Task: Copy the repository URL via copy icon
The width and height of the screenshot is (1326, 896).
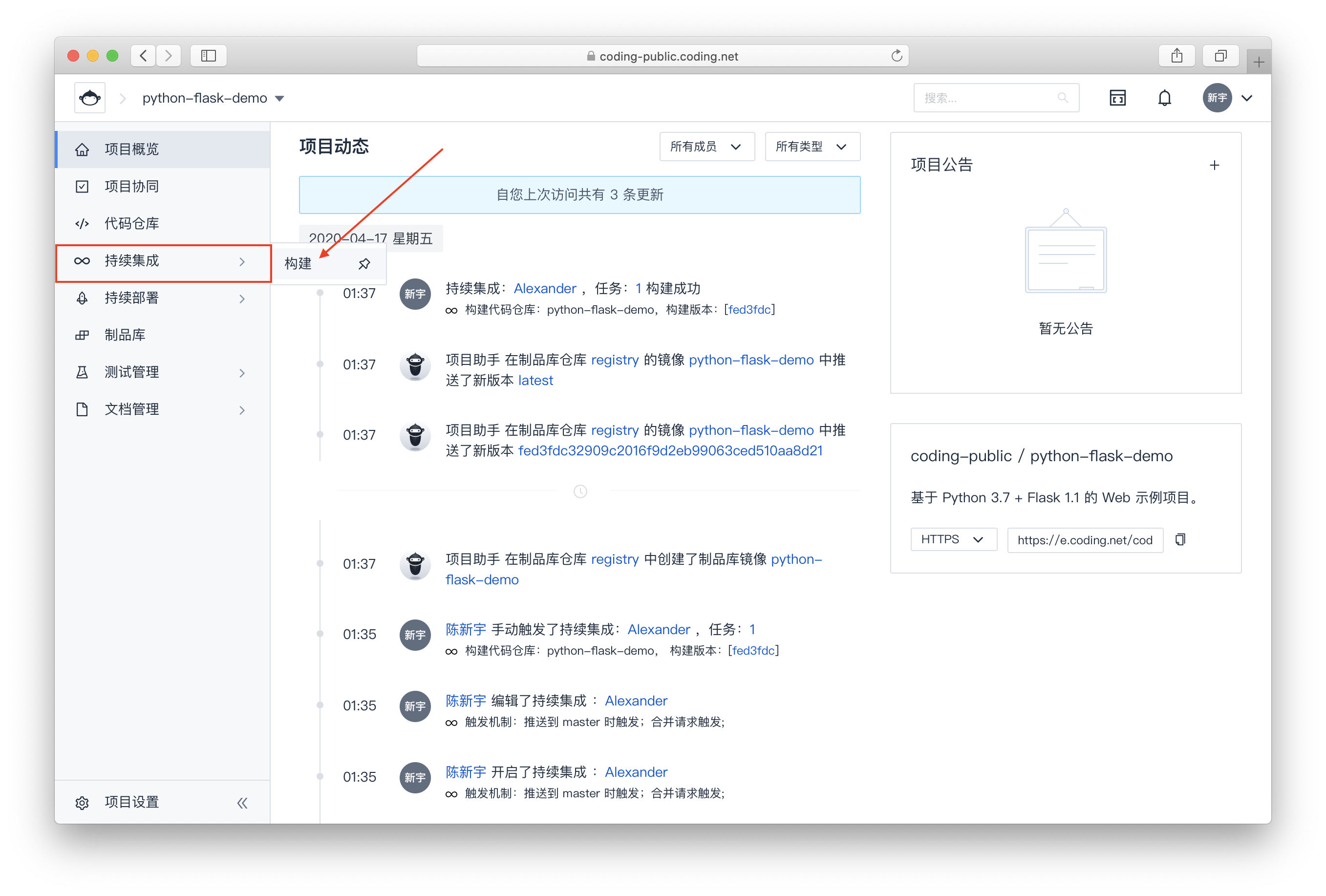Action: point(1180,539)
